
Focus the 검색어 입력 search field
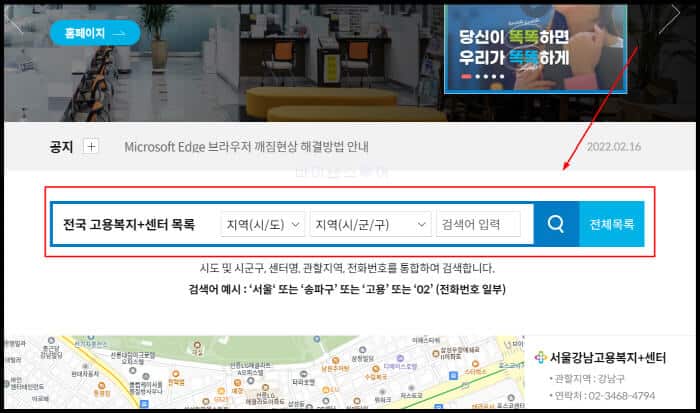(478, 224)
